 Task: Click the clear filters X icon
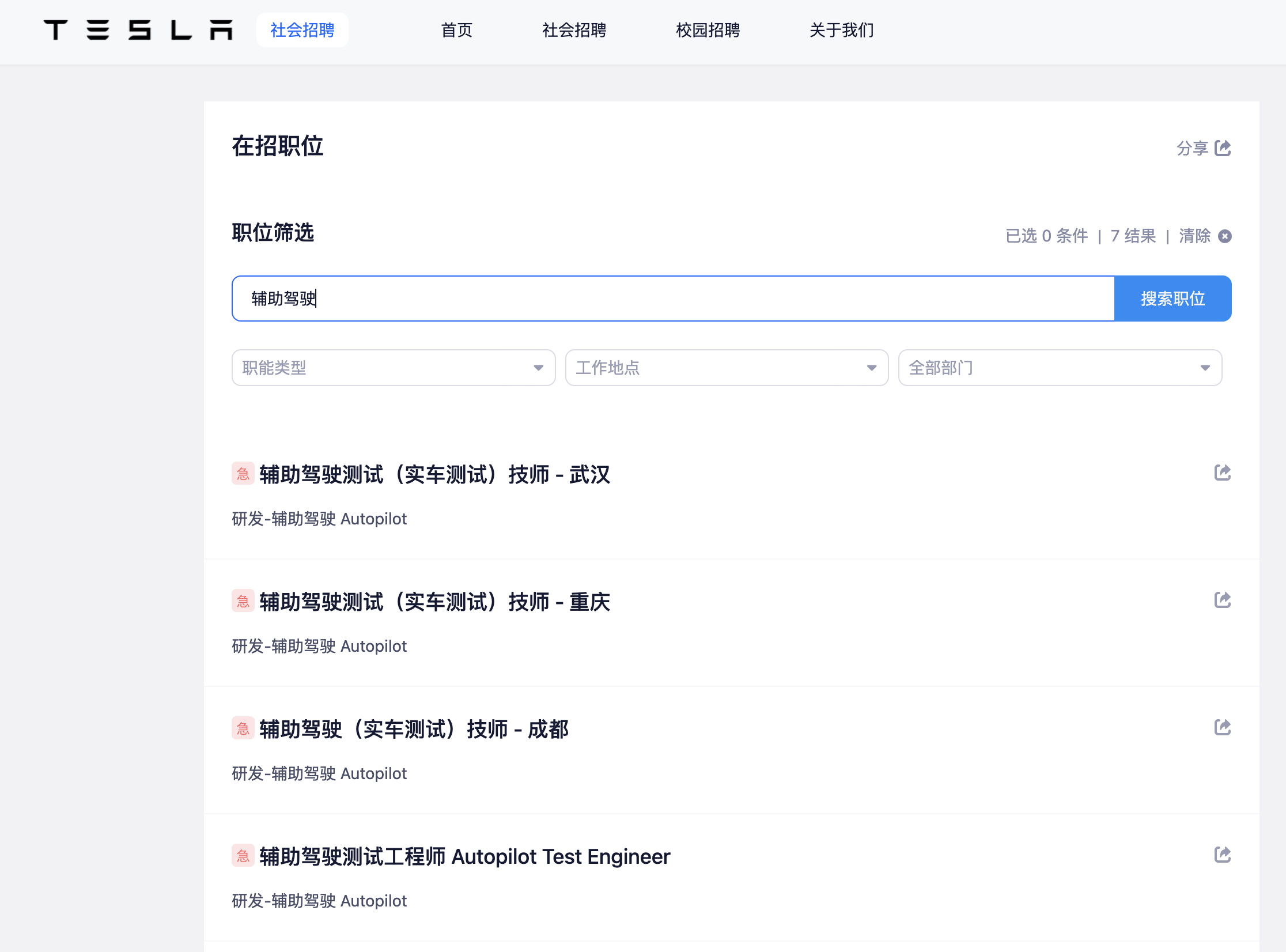coord(1225,236)
